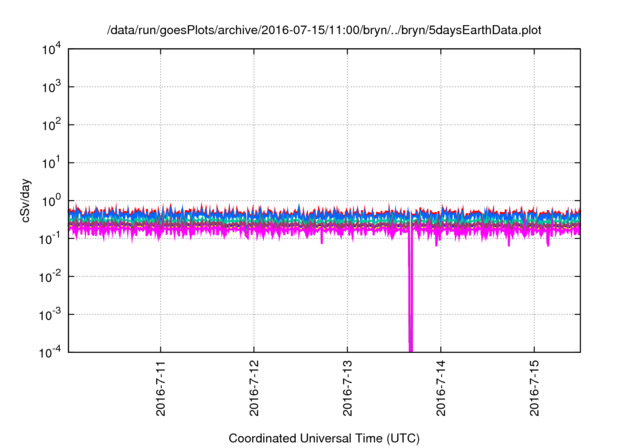
Task: Click the 10^3 y-axis tick label
Action: coord(51,87)
